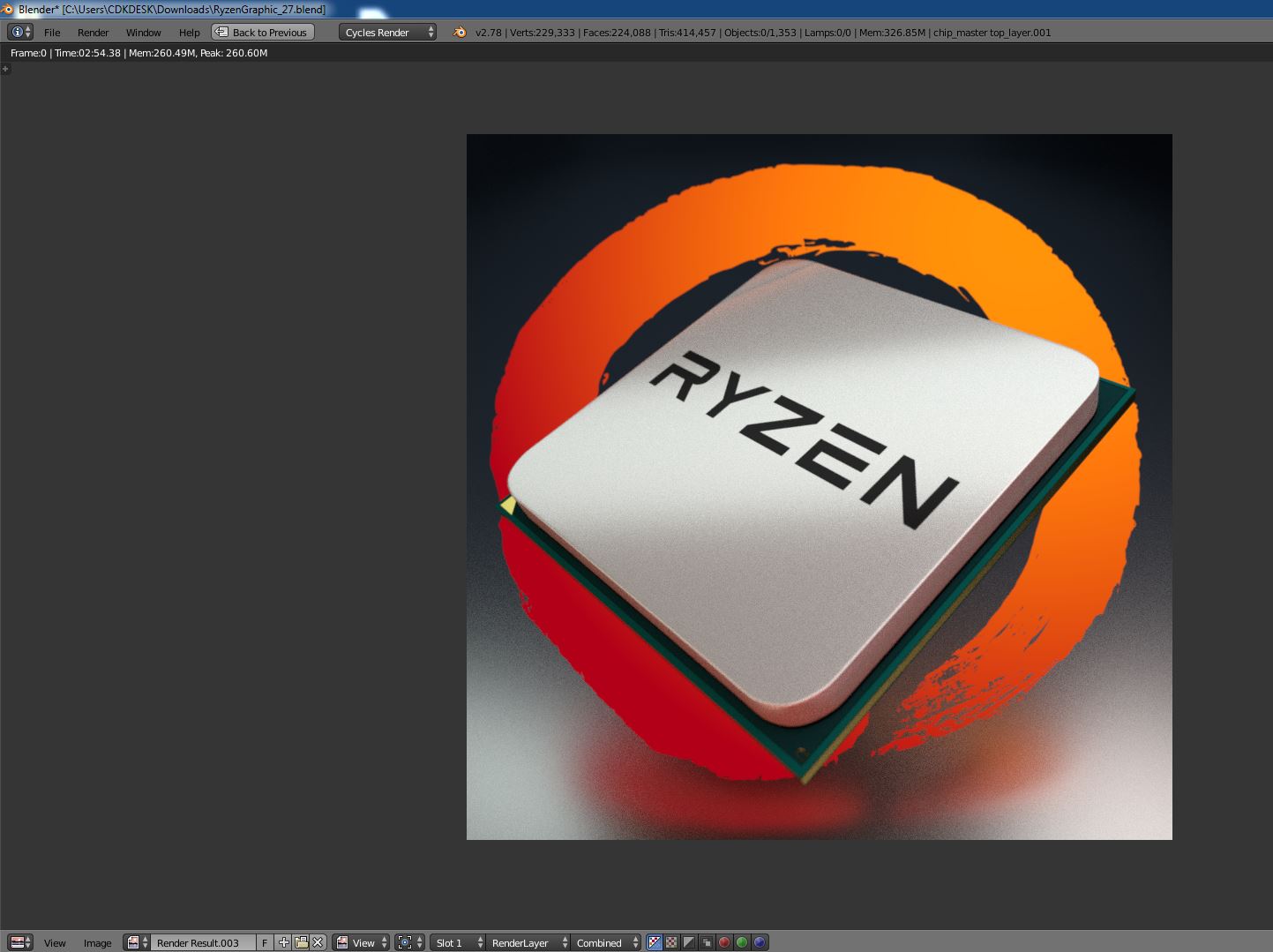This screenshot has width=1273, height=952.
Task: Open the image editor type selector
Action: [x=20, y=942]
